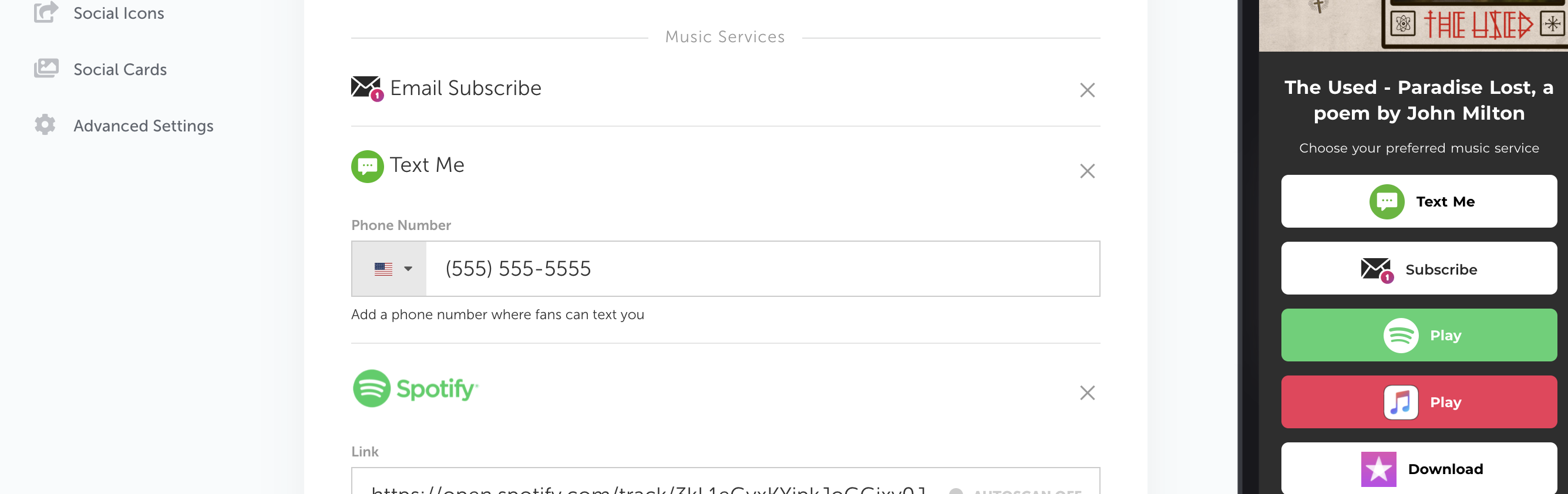Click the green Text Me chat icon
The width and height of the screenshot is (1568, 494).
(x=368, y=166)
